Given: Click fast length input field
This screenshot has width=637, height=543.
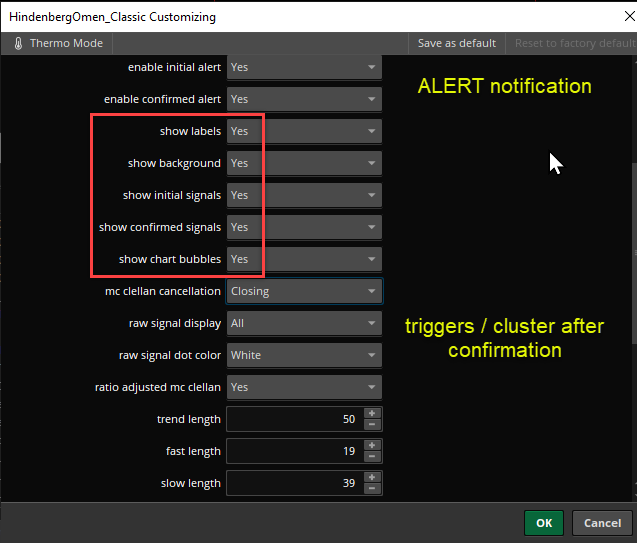Looking at the screenshot, I should 295,451.
